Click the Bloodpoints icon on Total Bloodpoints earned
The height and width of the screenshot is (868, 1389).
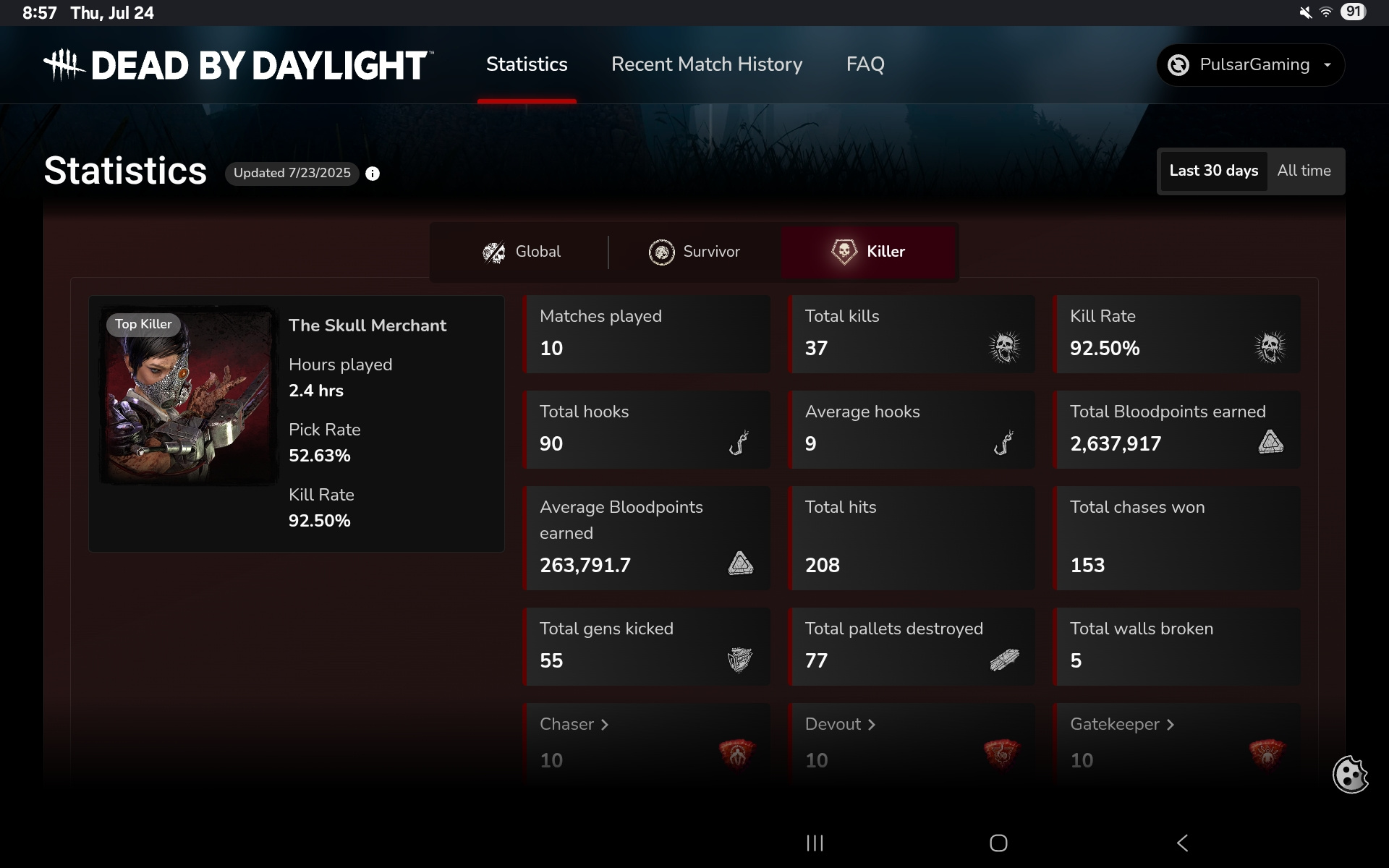1270,442
